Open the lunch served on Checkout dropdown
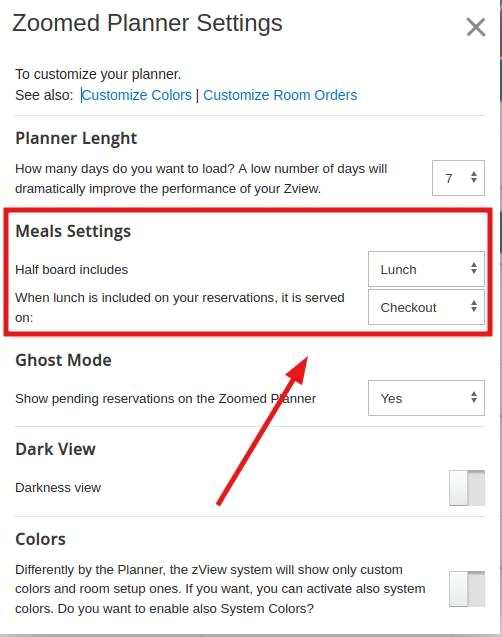The height and width of the screenshot is (637, 502). point(426,307)
